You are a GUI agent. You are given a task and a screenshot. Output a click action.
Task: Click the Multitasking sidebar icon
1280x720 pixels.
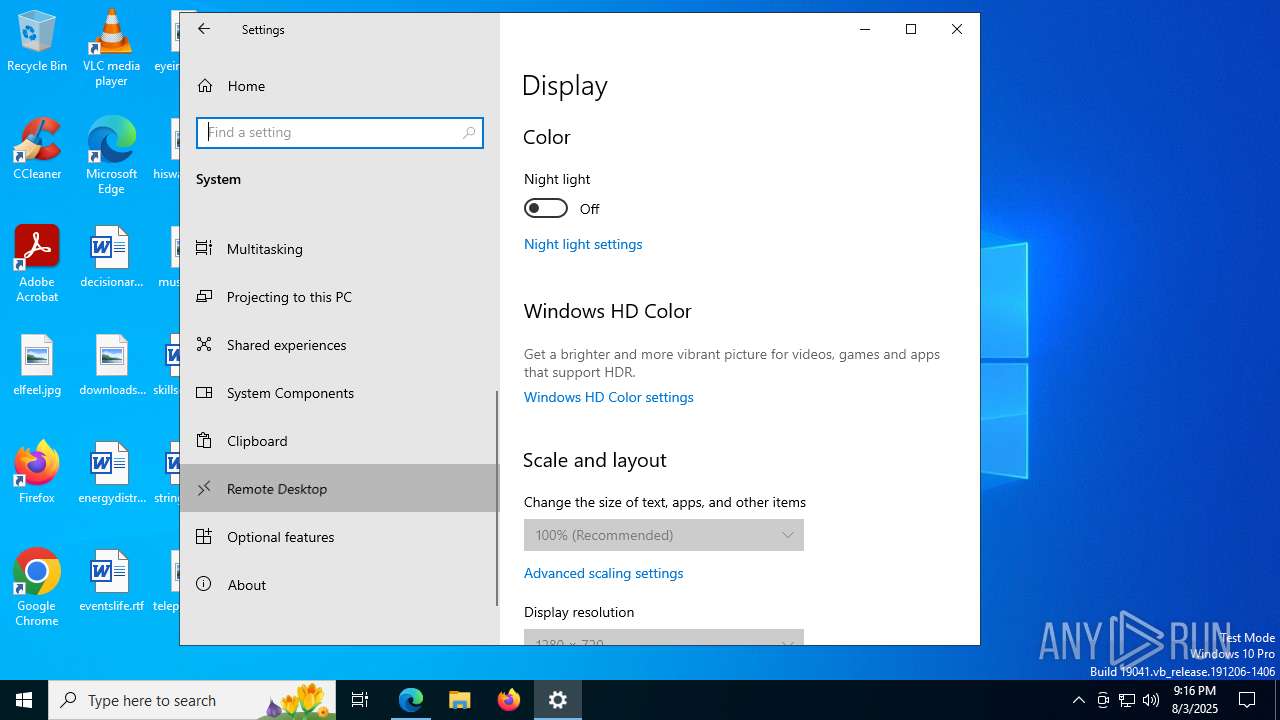pyautogui.click(x=204, y=248)
